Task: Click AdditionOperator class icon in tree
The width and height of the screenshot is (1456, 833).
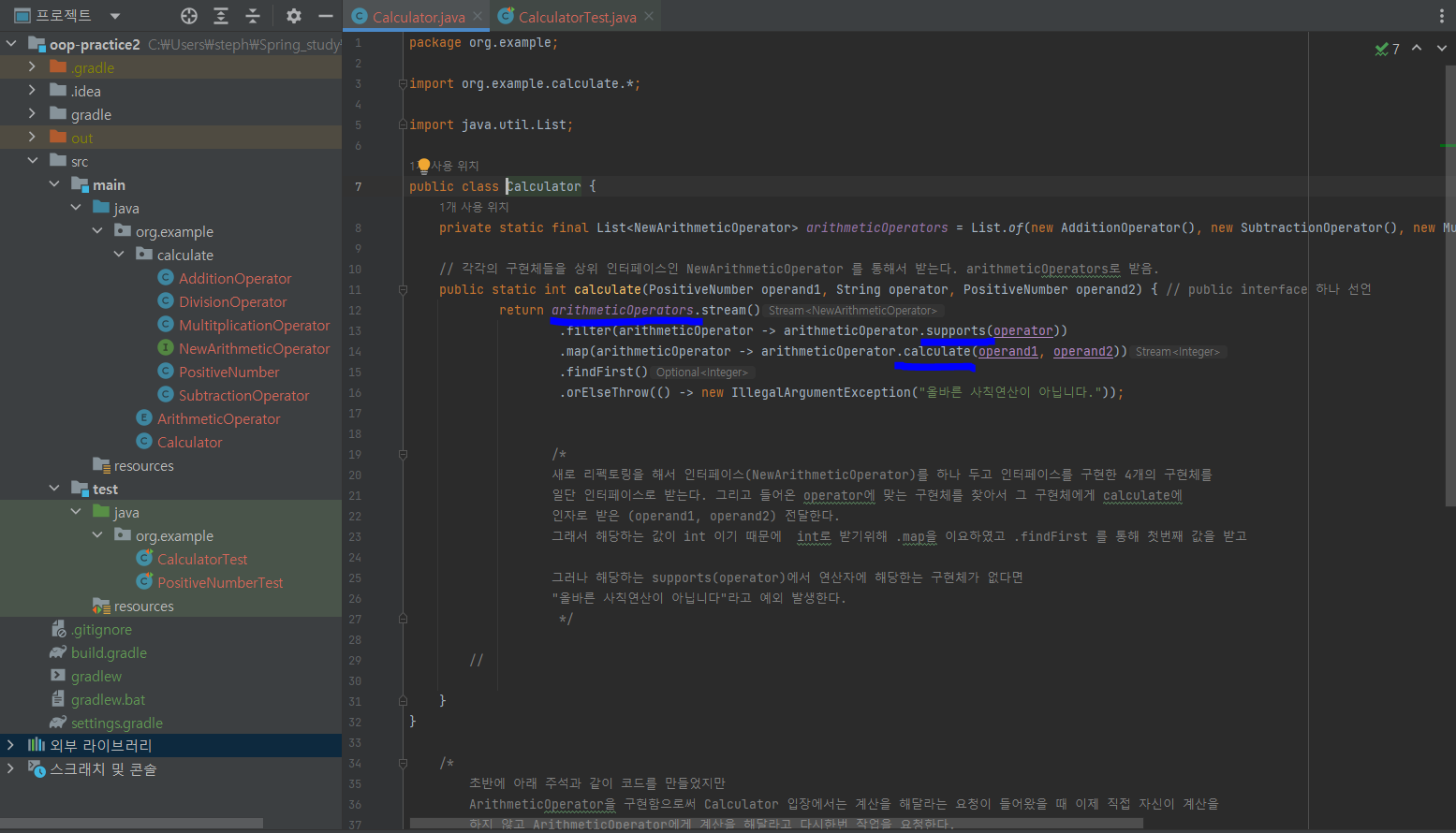Action: [166, 277]
